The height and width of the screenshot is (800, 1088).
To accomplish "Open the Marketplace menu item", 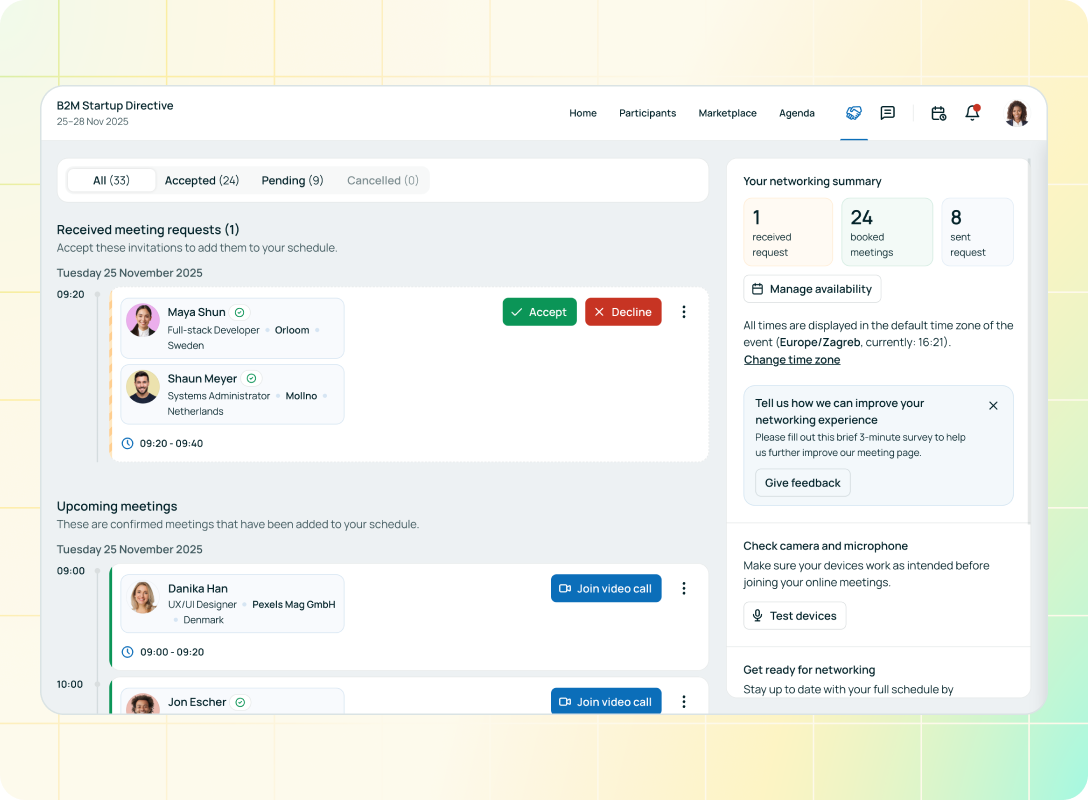I will pos(727,113).
